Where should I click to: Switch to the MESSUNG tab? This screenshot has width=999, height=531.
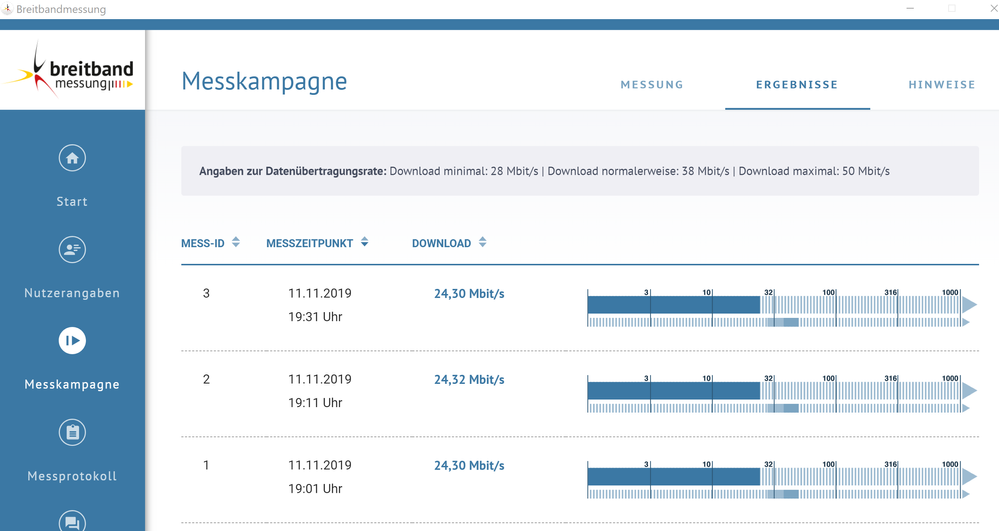[x=652, y=84]
